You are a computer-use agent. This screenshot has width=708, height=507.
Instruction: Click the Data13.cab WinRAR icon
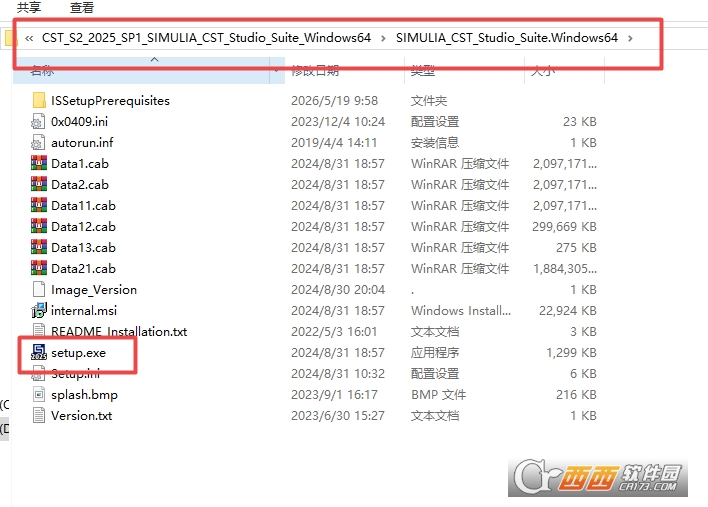coord(39,247)
